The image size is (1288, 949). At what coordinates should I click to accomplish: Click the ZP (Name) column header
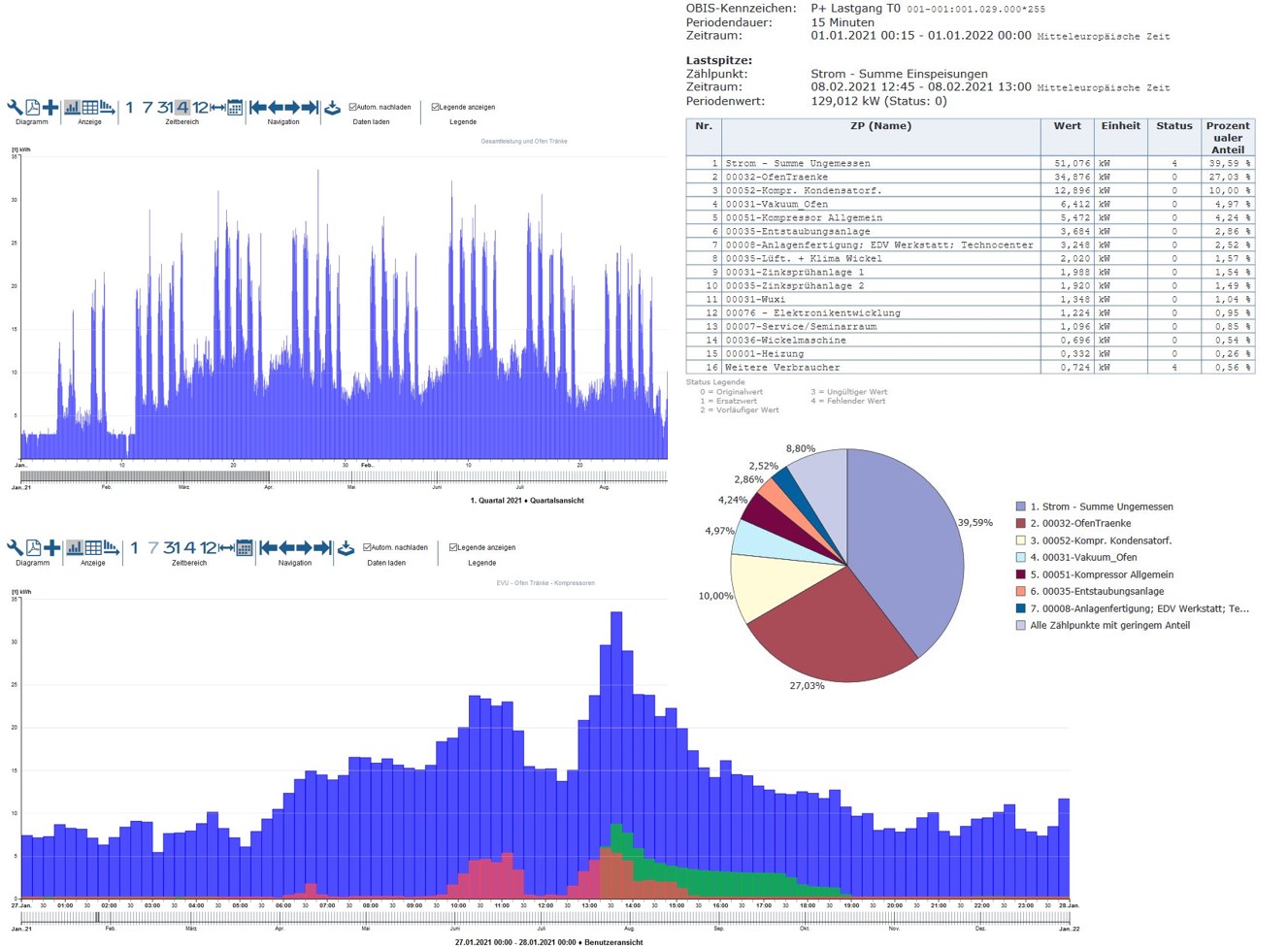(x=880, y=126)
